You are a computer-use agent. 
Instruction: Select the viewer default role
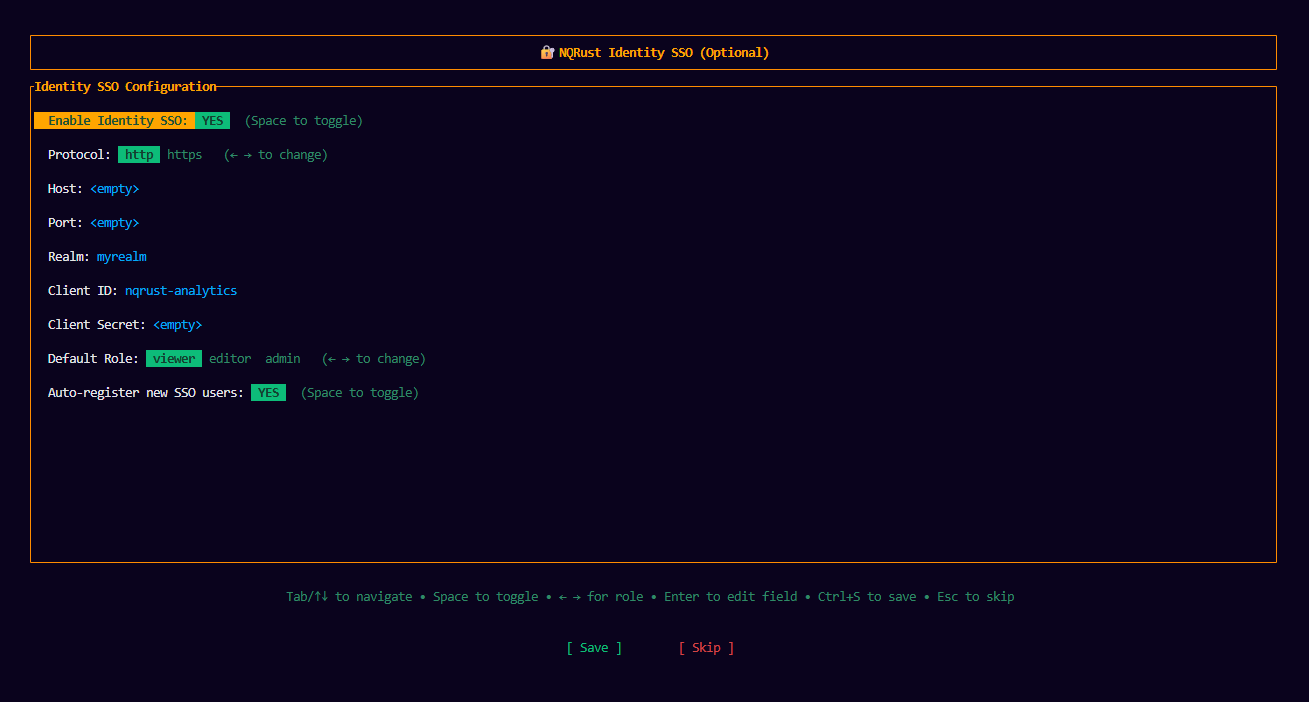[x=174, y=359]
